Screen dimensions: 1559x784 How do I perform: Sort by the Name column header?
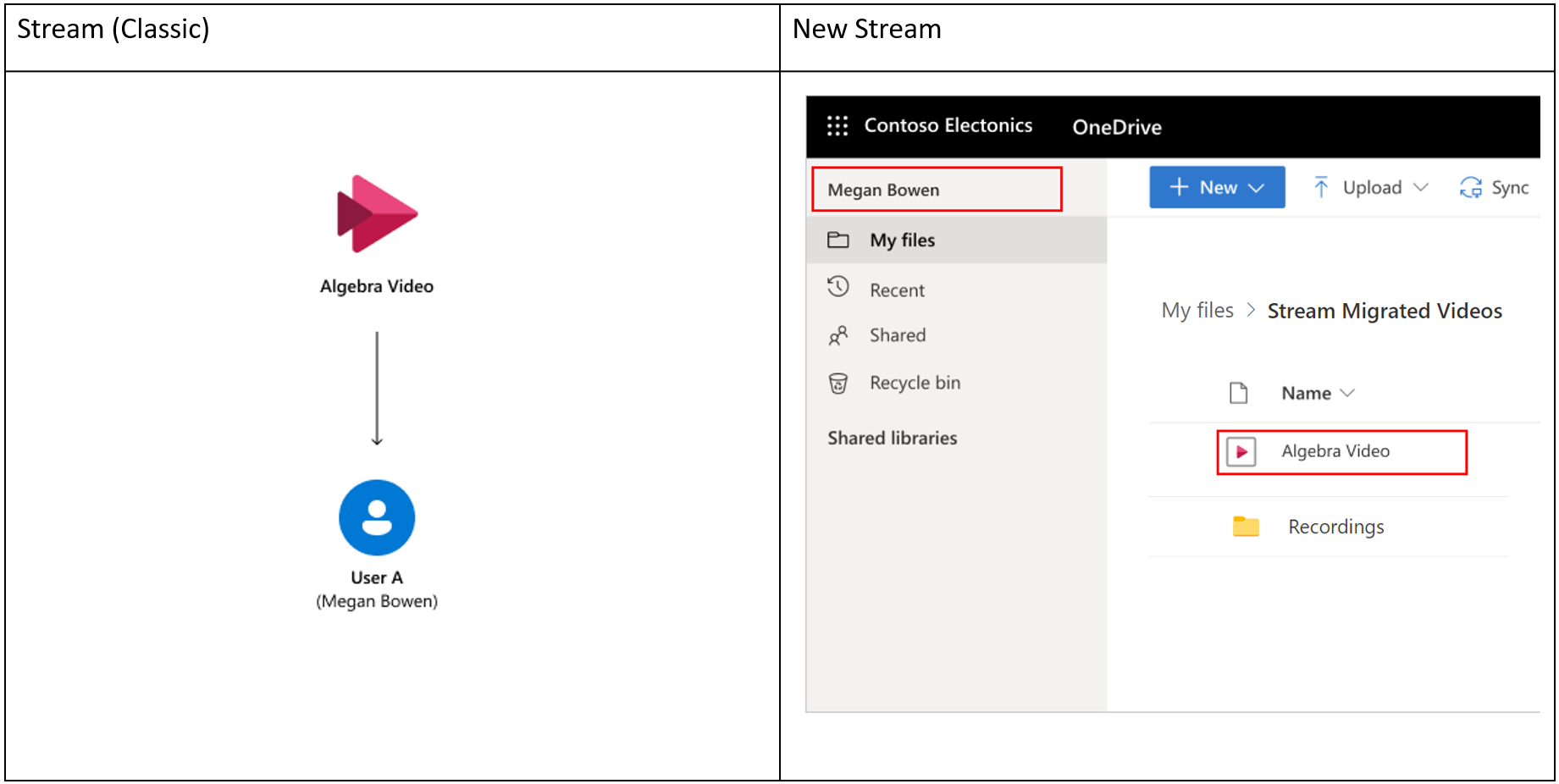pos(1306,393)
